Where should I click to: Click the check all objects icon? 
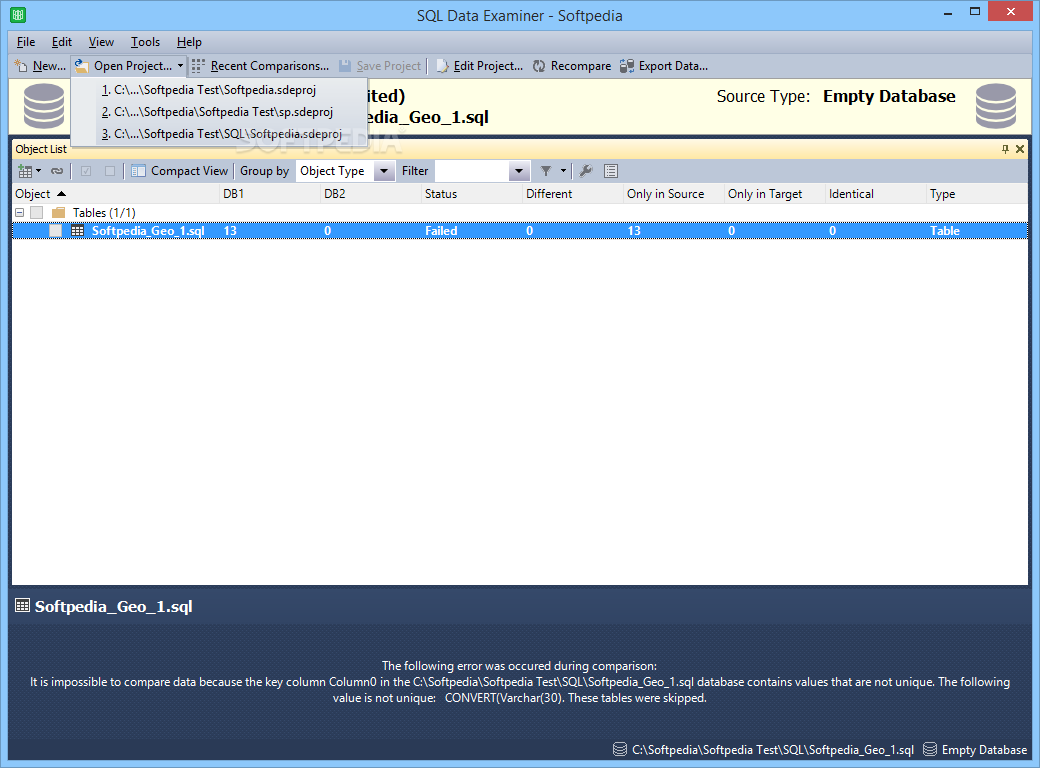pos(86,171)
